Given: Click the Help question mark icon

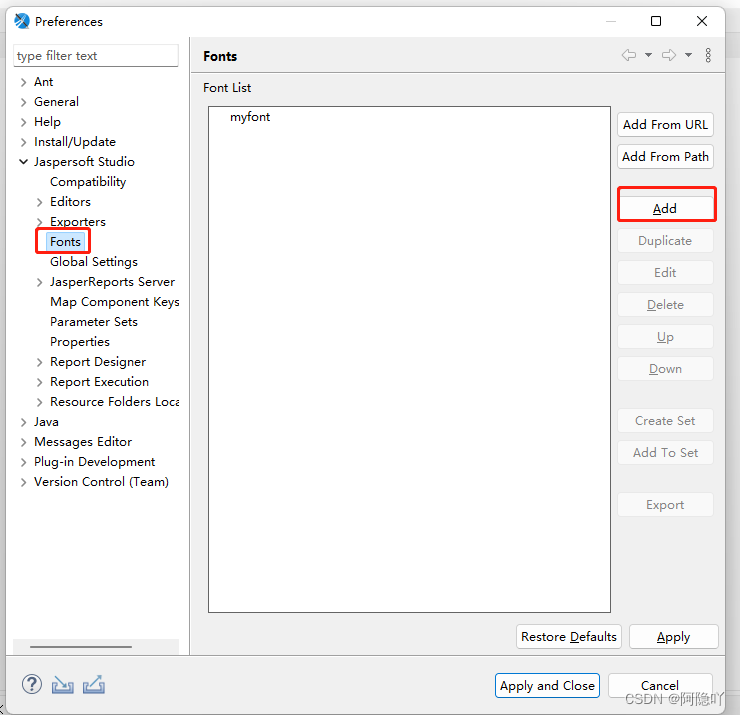Looking at the screenshot, I should coord(32,684).
